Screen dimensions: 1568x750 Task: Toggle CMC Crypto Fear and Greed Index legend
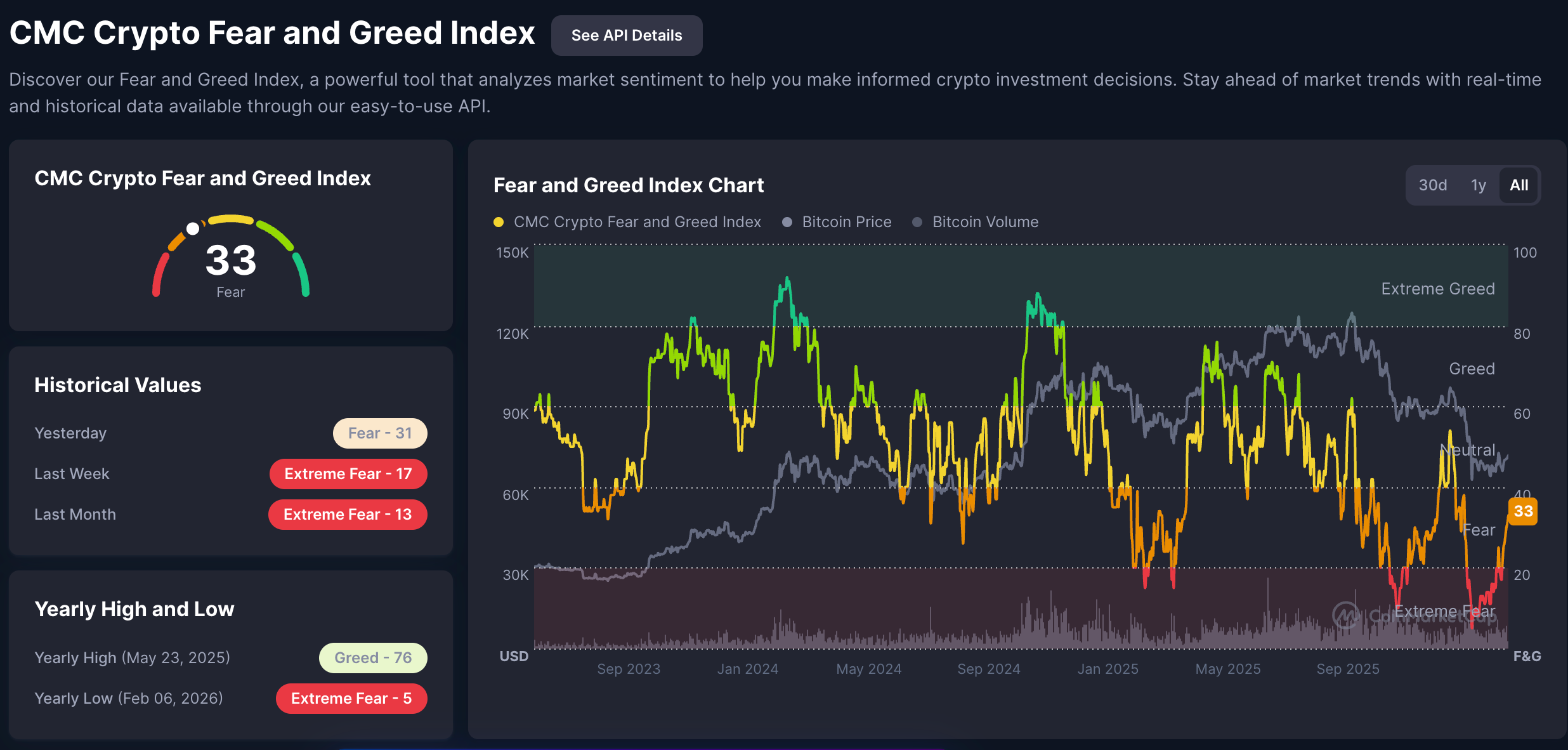[x=636, y=222]
